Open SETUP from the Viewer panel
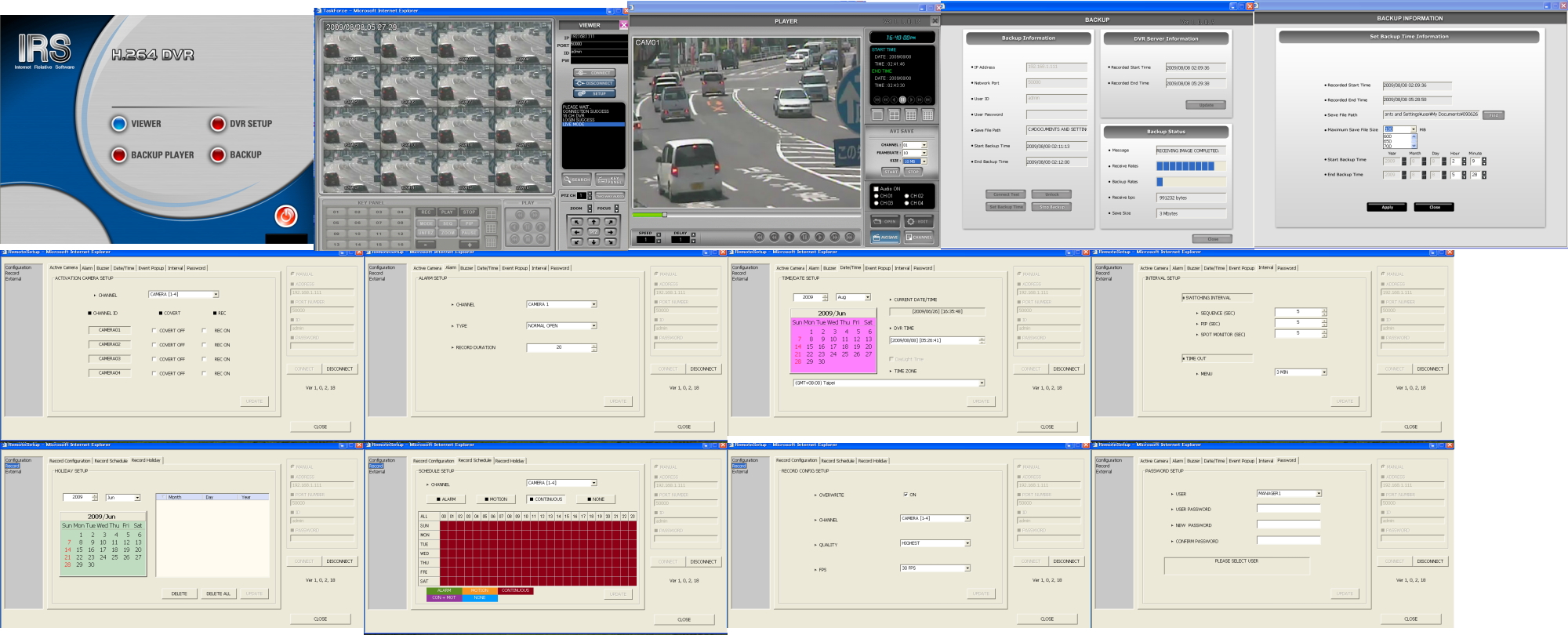The height and width of the screenshot is (635, 1568). [x=594, y=93]
